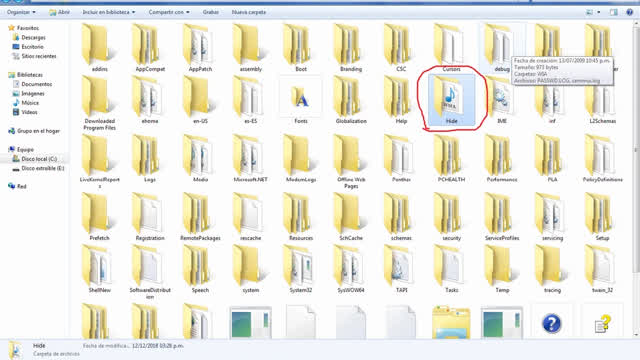
Task: Click Nueva carpeta button
Action: coord(249,12)
